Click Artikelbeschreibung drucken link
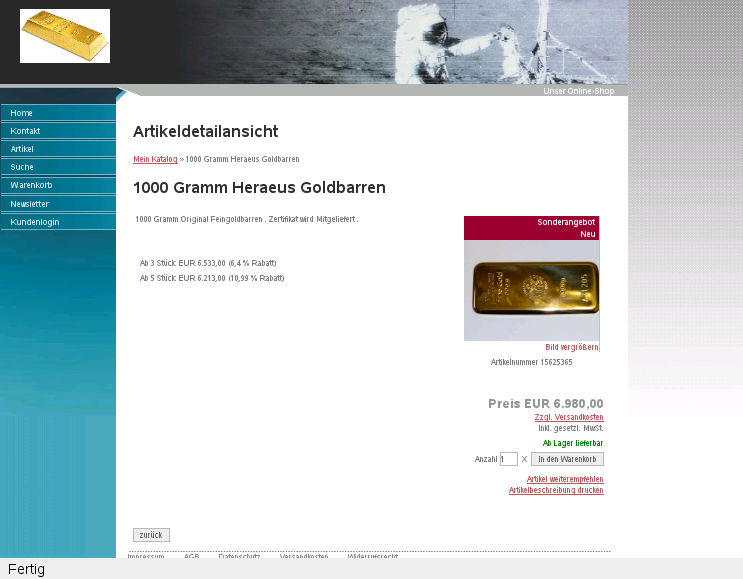This screenshot has height=579, width=743. (x=556, y=490)
